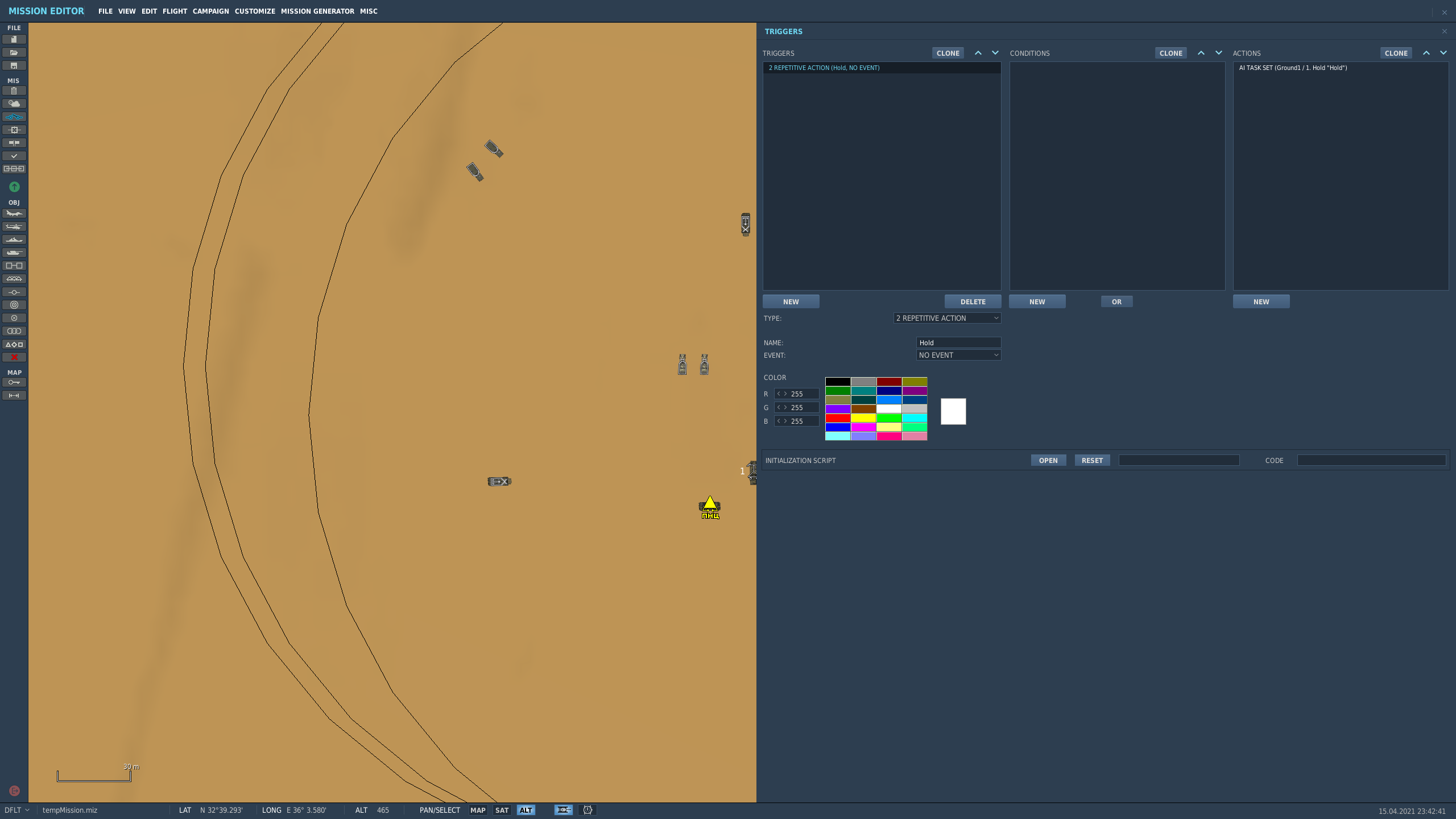Select the yellow highlighted unit on map
This screenshot has width=1456, height=819.
710,507
